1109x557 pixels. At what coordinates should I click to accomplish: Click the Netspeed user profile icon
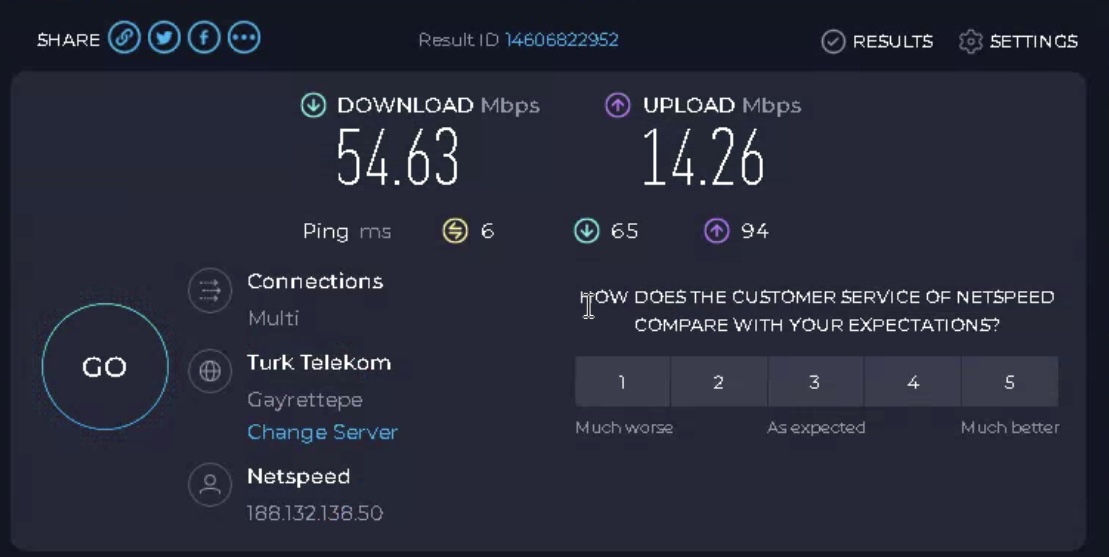coord(210,485)
